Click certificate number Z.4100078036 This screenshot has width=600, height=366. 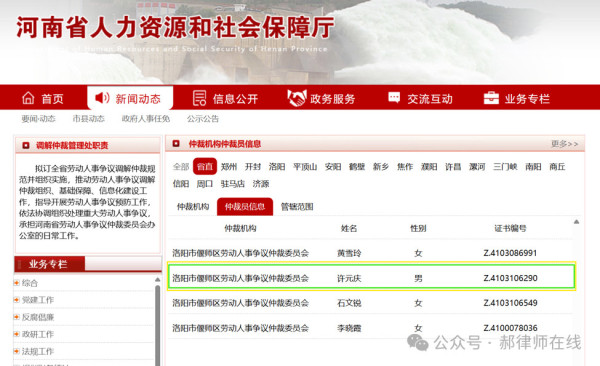point(510,328)
